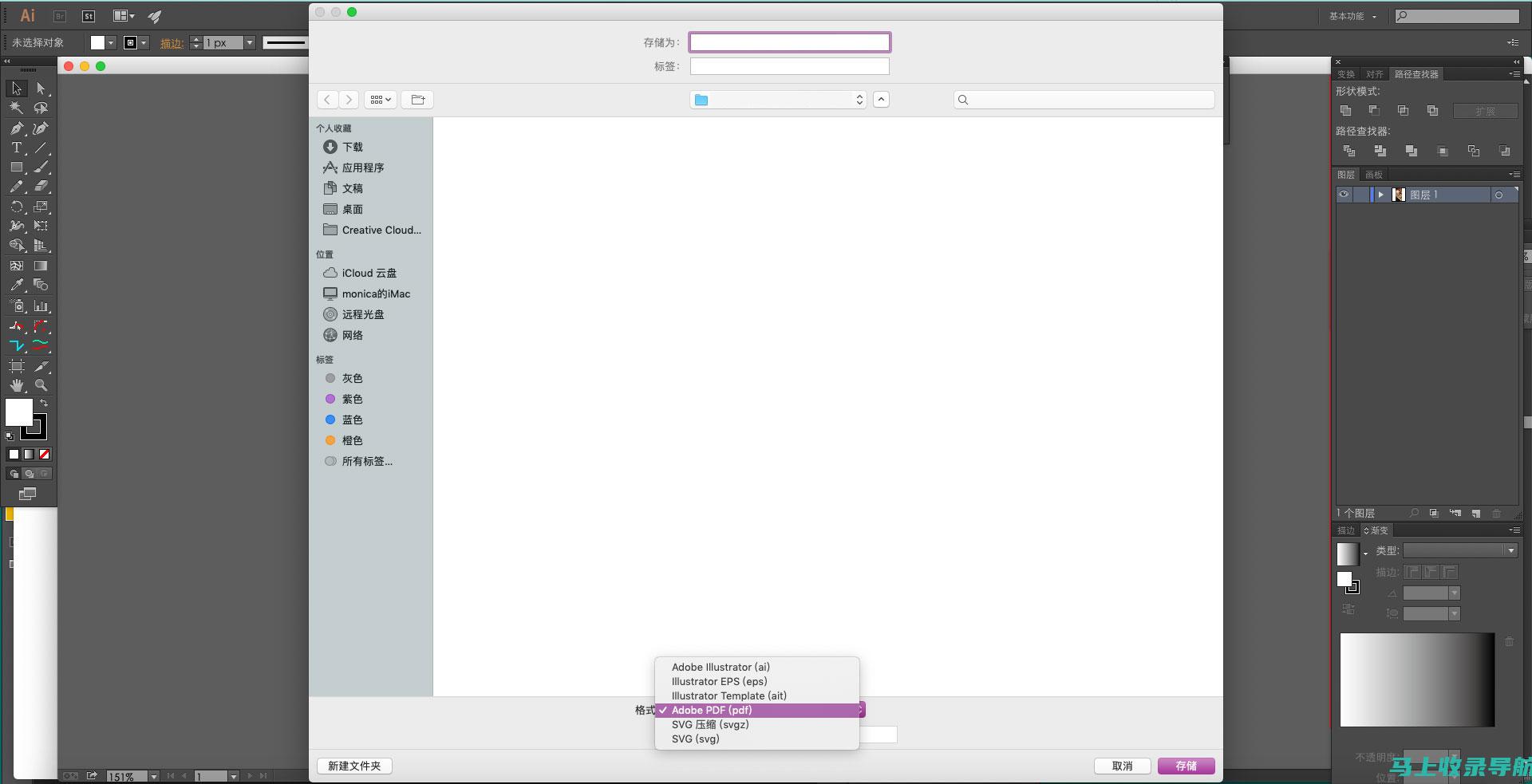Viewport: 1532px width, 784px height.
Task: Select the Gradient tool in toolbox
Action: click(41, 266)
